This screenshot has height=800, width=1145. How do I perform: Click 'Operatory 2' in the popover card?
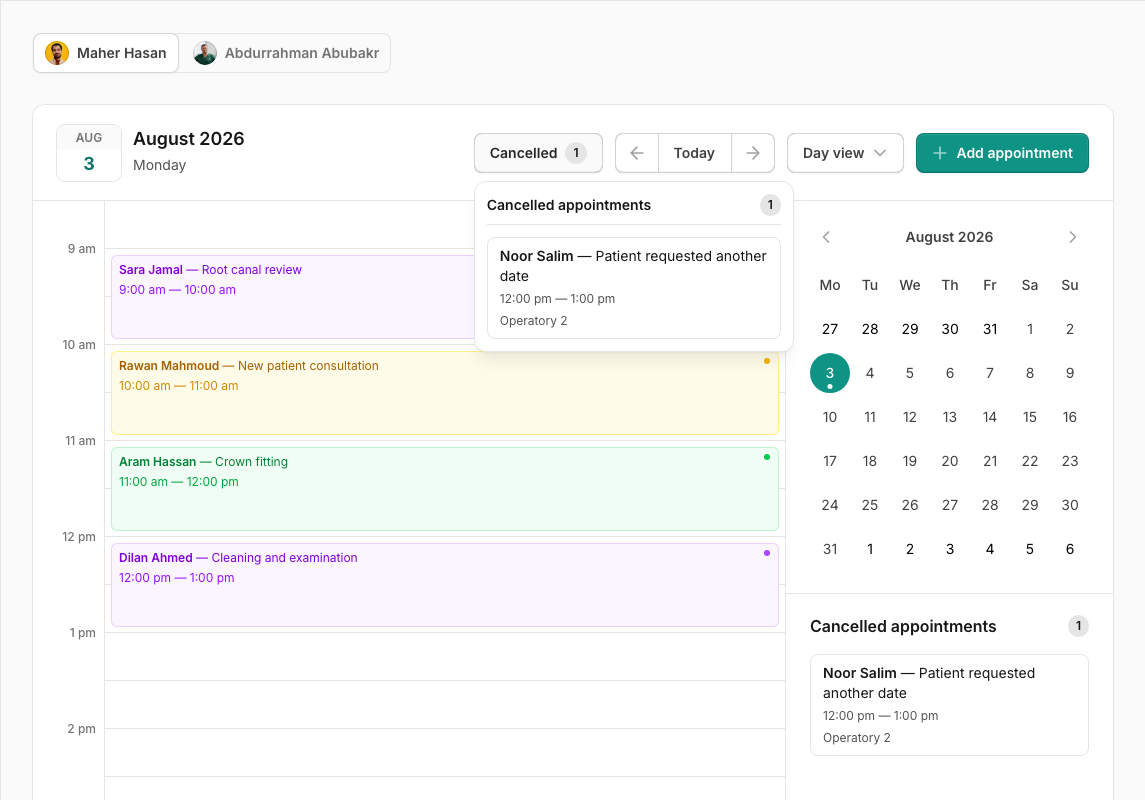pos(534,320)
